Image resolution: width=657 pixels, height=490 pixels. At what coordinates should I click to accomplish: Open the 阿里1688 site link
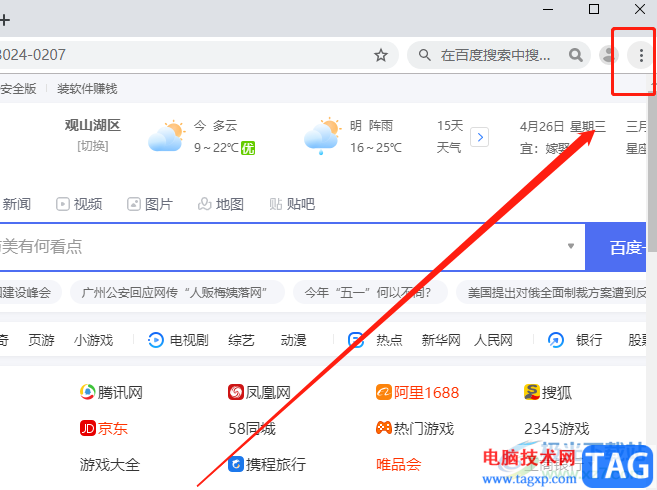tap(417, 392)
